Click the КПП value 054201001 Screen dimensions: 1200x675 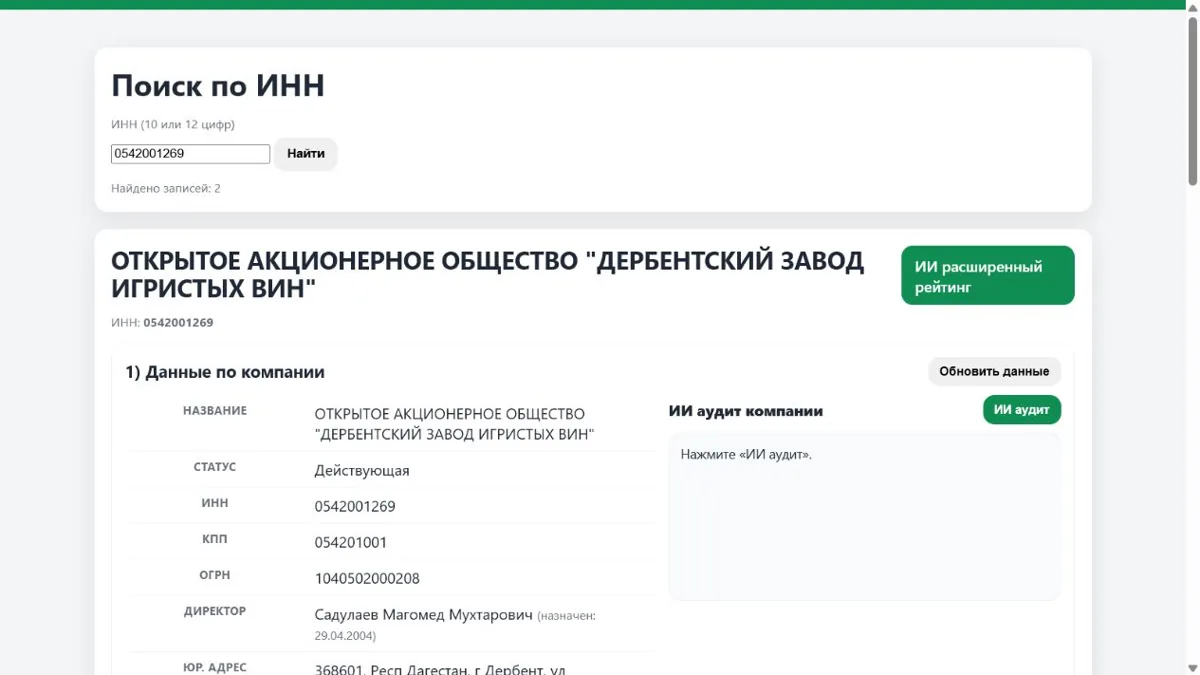click(351, 542)
